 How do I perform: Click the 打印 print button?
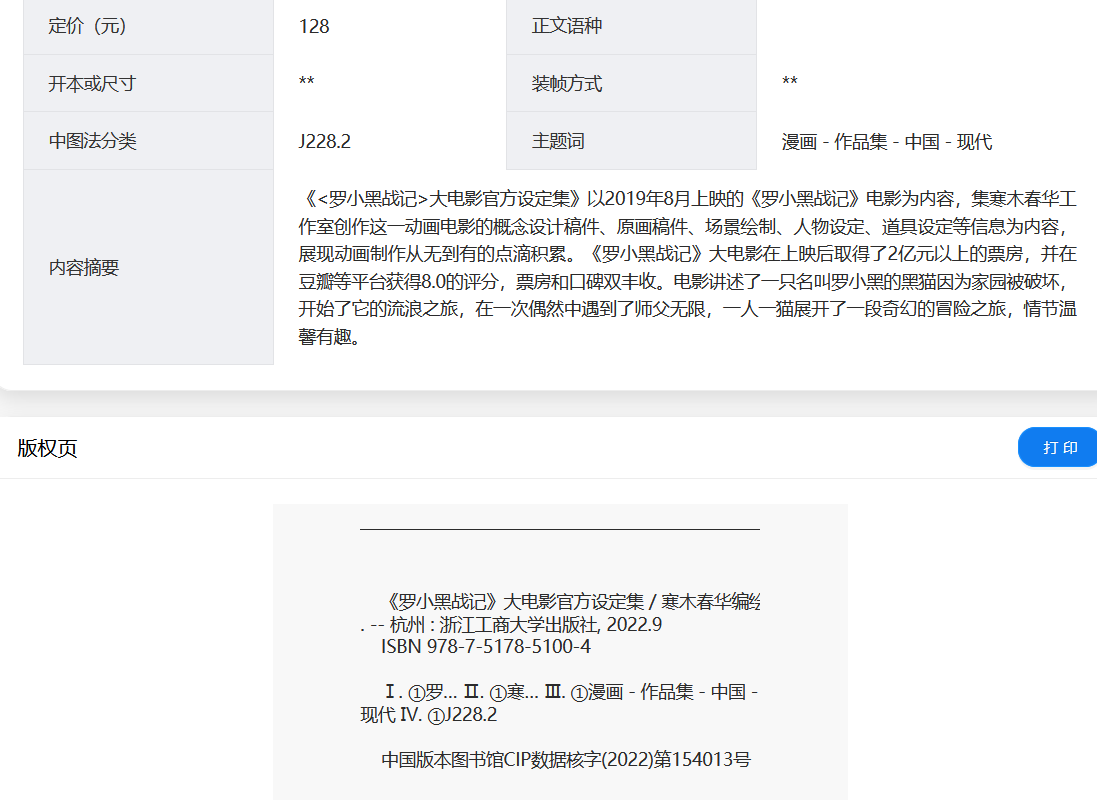(1060, 447)
